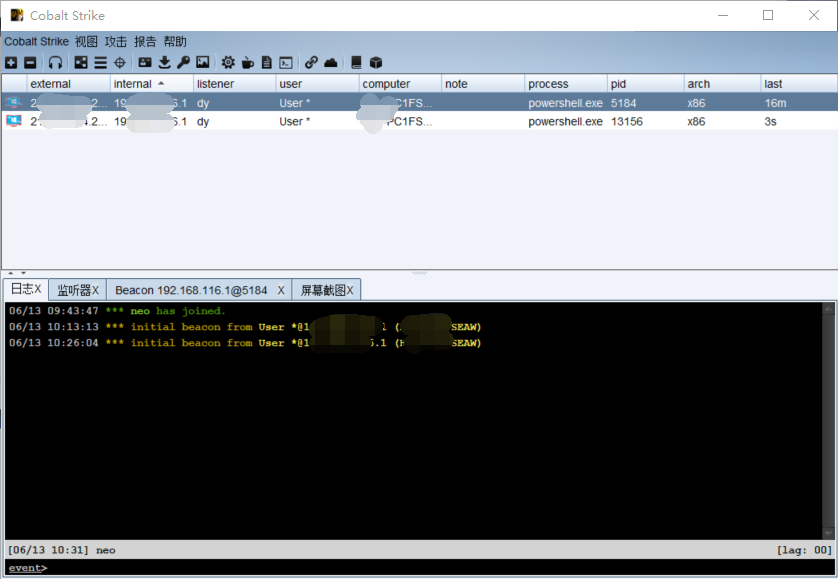Close the 监听器 tab with its X

click(x=95, y=290)
